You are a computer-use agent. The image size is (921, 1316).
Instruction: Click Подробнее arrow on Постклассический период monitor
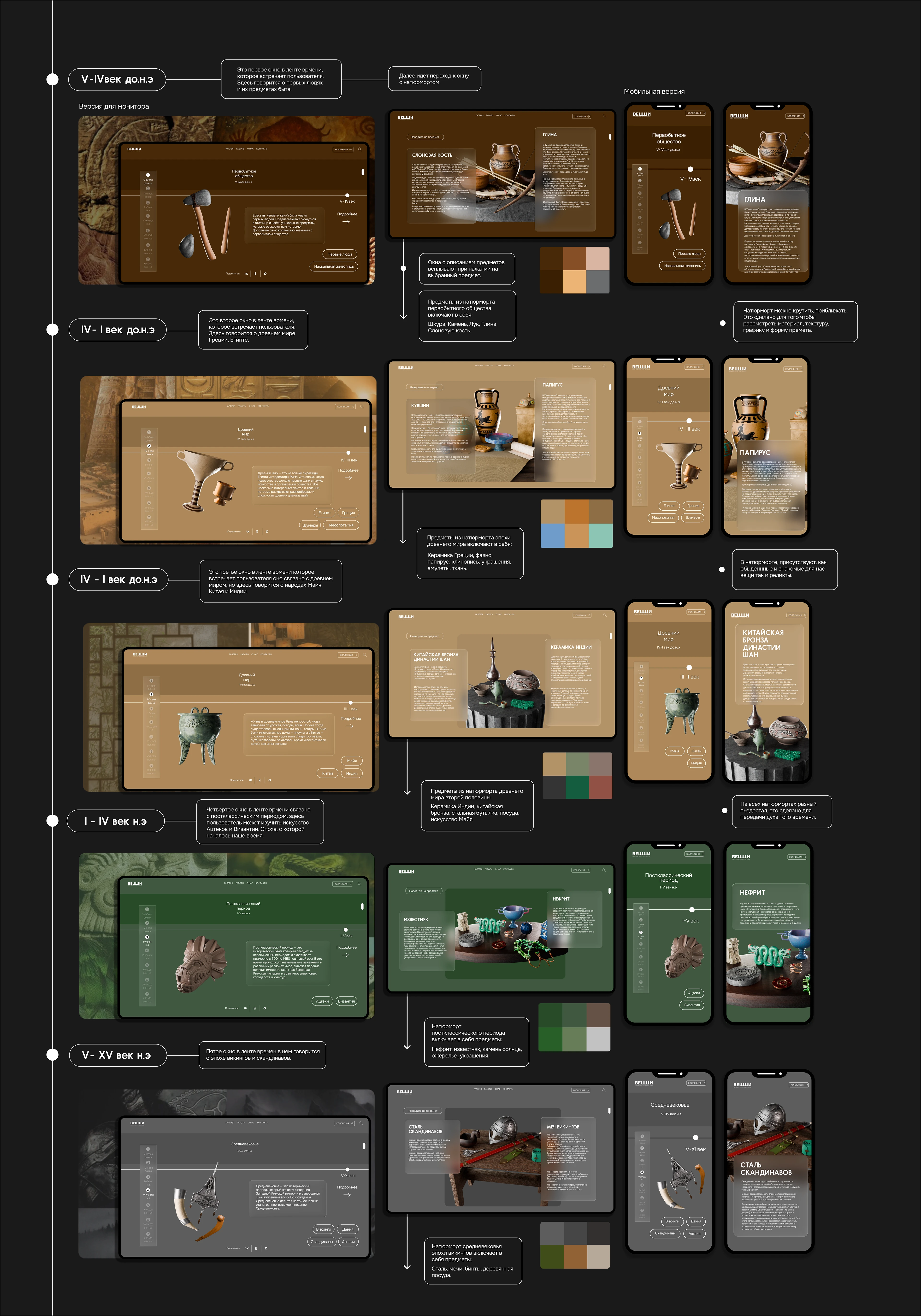tap(346, 955)
